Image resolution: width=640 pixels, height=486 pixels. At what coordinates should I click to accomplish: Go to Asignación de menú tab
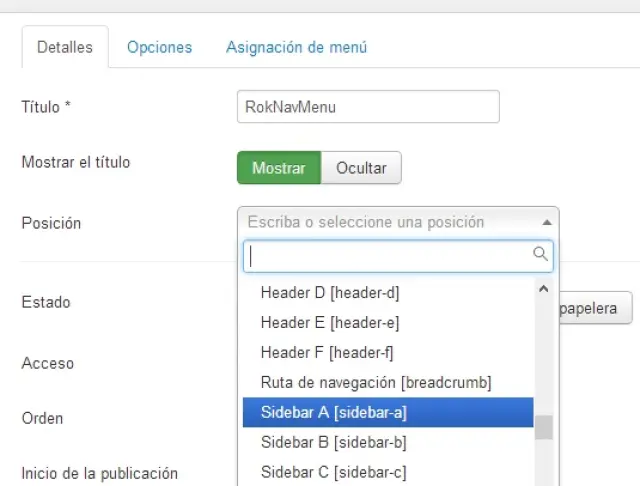[x=296, y=47]
